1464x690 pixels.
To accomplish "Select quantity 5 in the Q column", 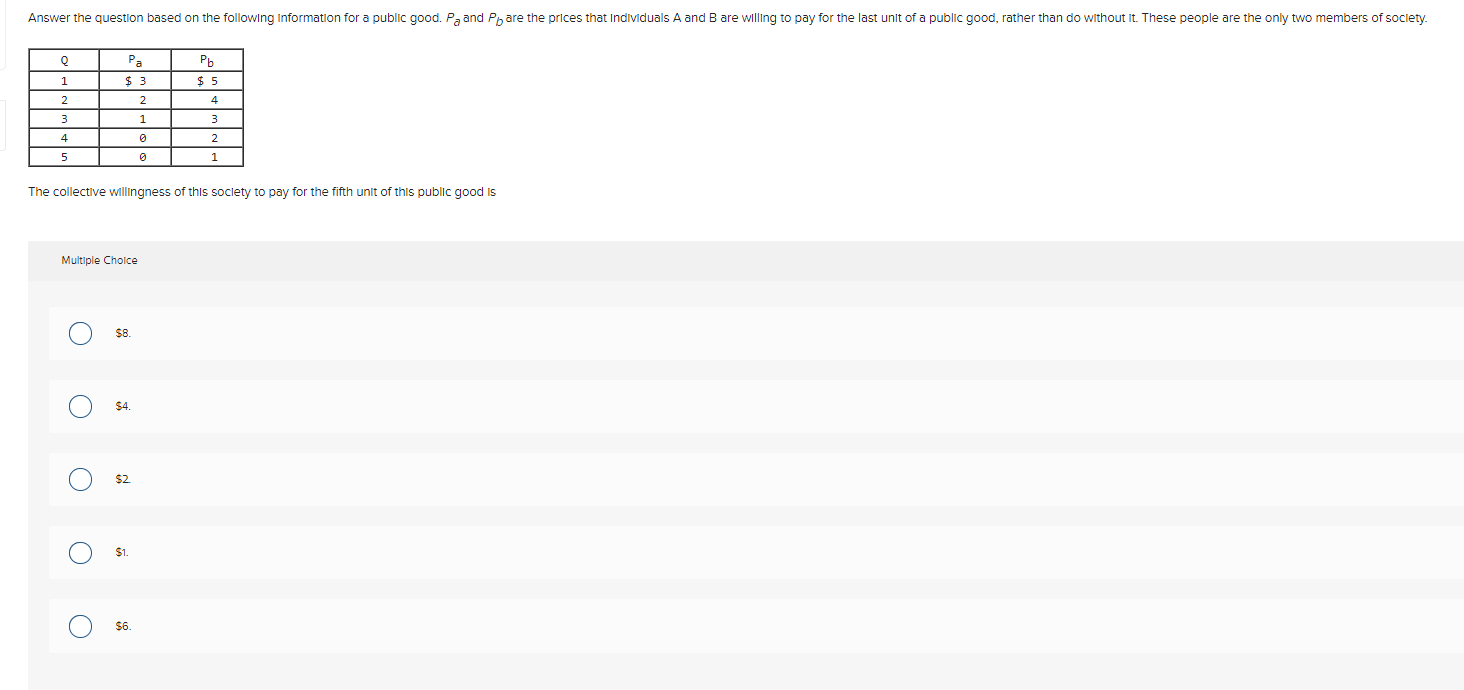I will 63,157.
